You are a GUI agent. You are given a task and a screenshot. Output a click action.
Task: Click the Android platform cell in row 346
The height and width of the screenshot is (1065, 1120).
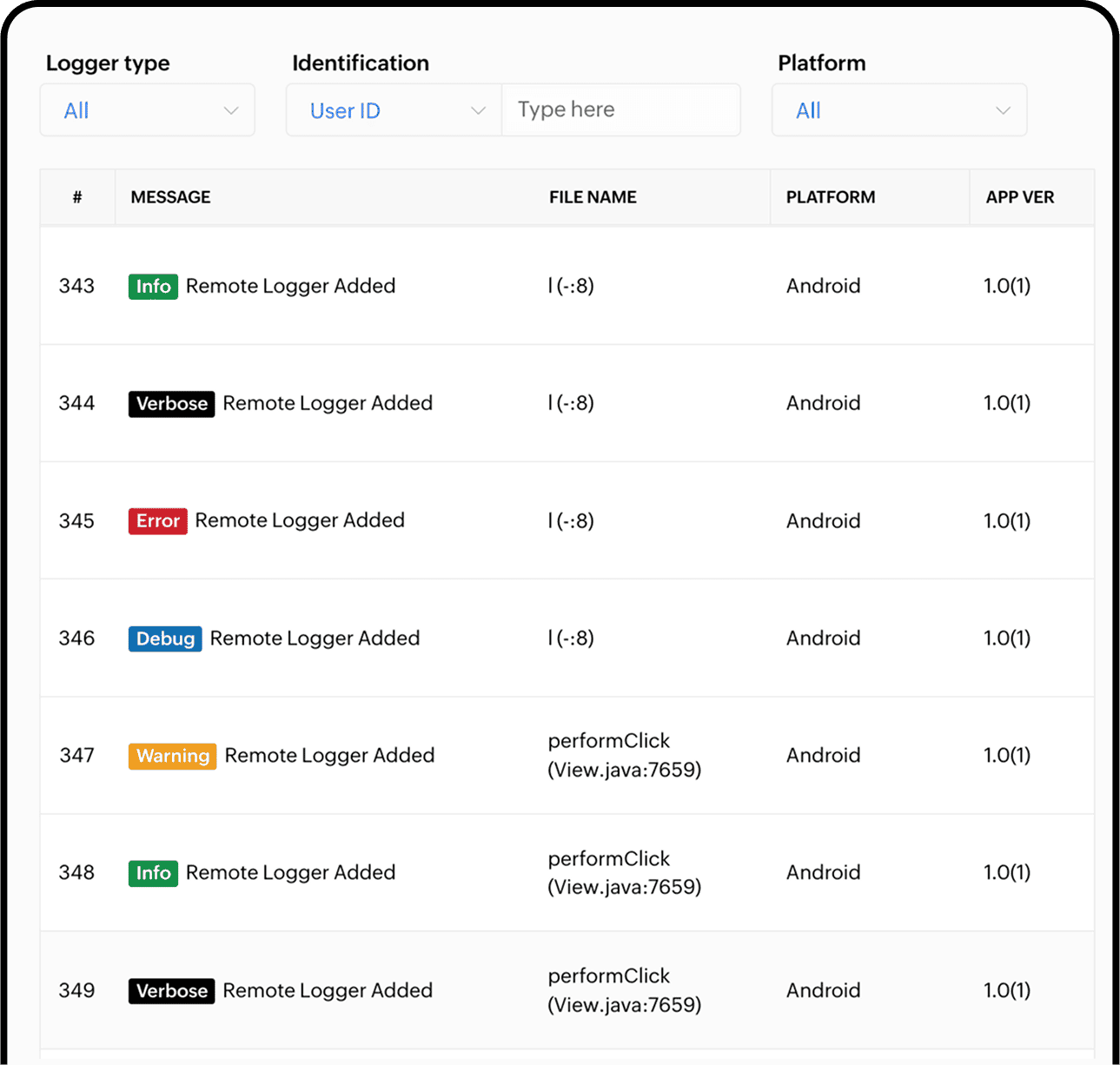tap(823, 638)
